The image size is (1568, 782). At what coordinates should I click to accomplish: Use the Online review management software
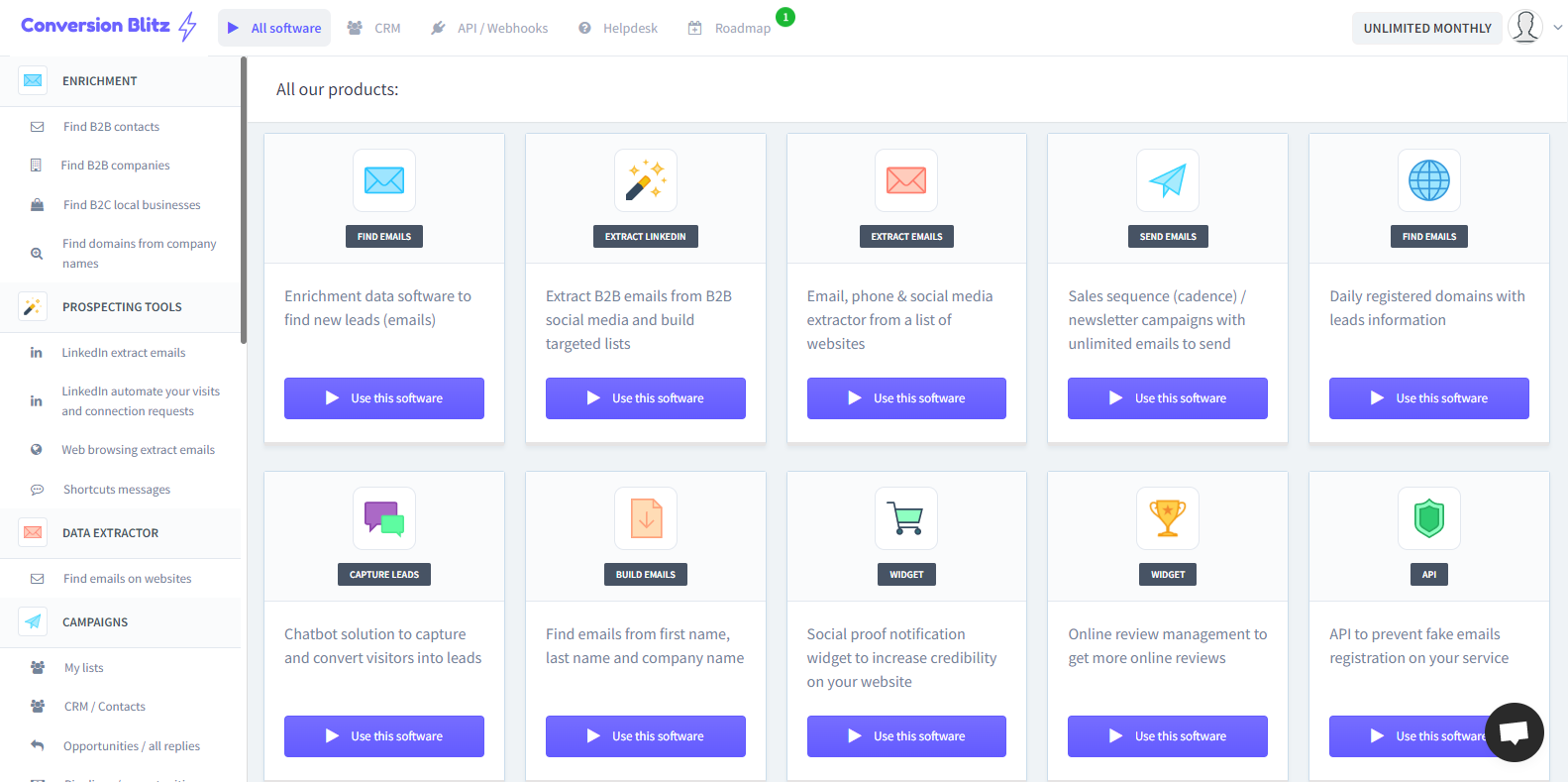1168,736
